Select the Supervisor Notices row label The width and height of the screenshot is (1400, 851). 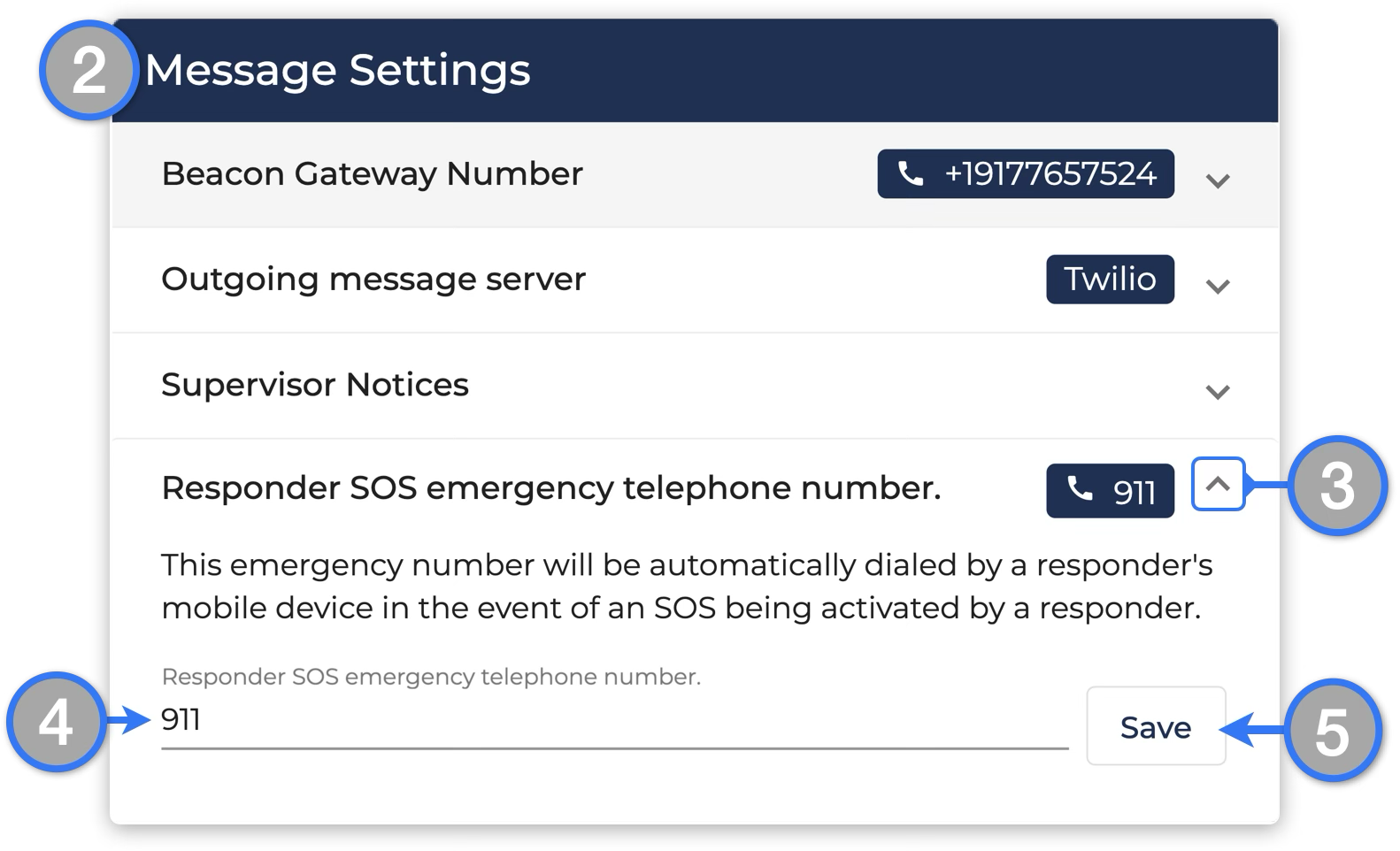[315, 385]
